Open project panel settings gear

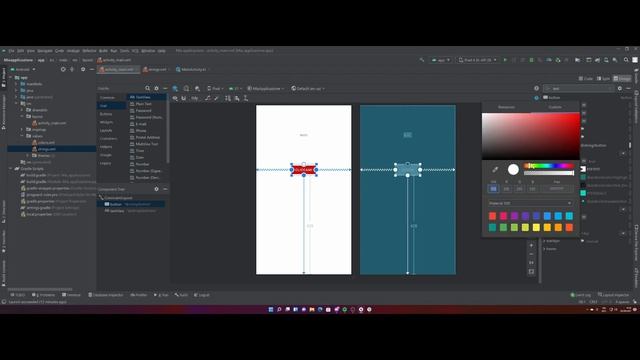click(83, 69)
